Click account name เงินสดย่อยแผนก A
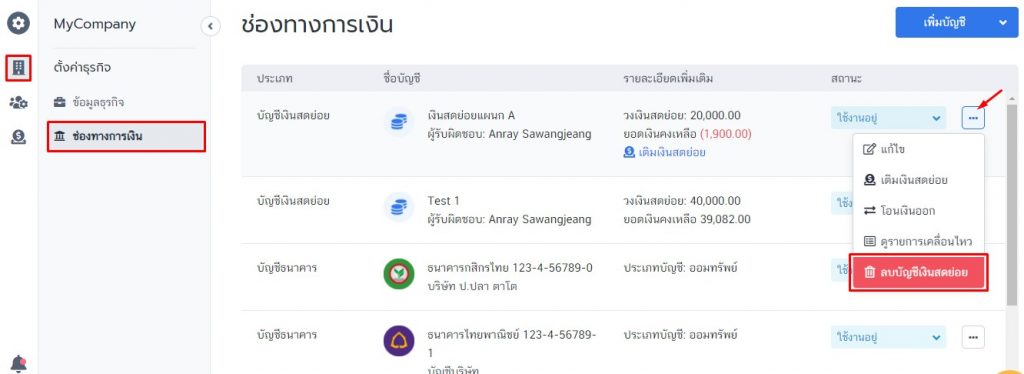This screenshot has width=1024, height=374. tap(472, 116)
